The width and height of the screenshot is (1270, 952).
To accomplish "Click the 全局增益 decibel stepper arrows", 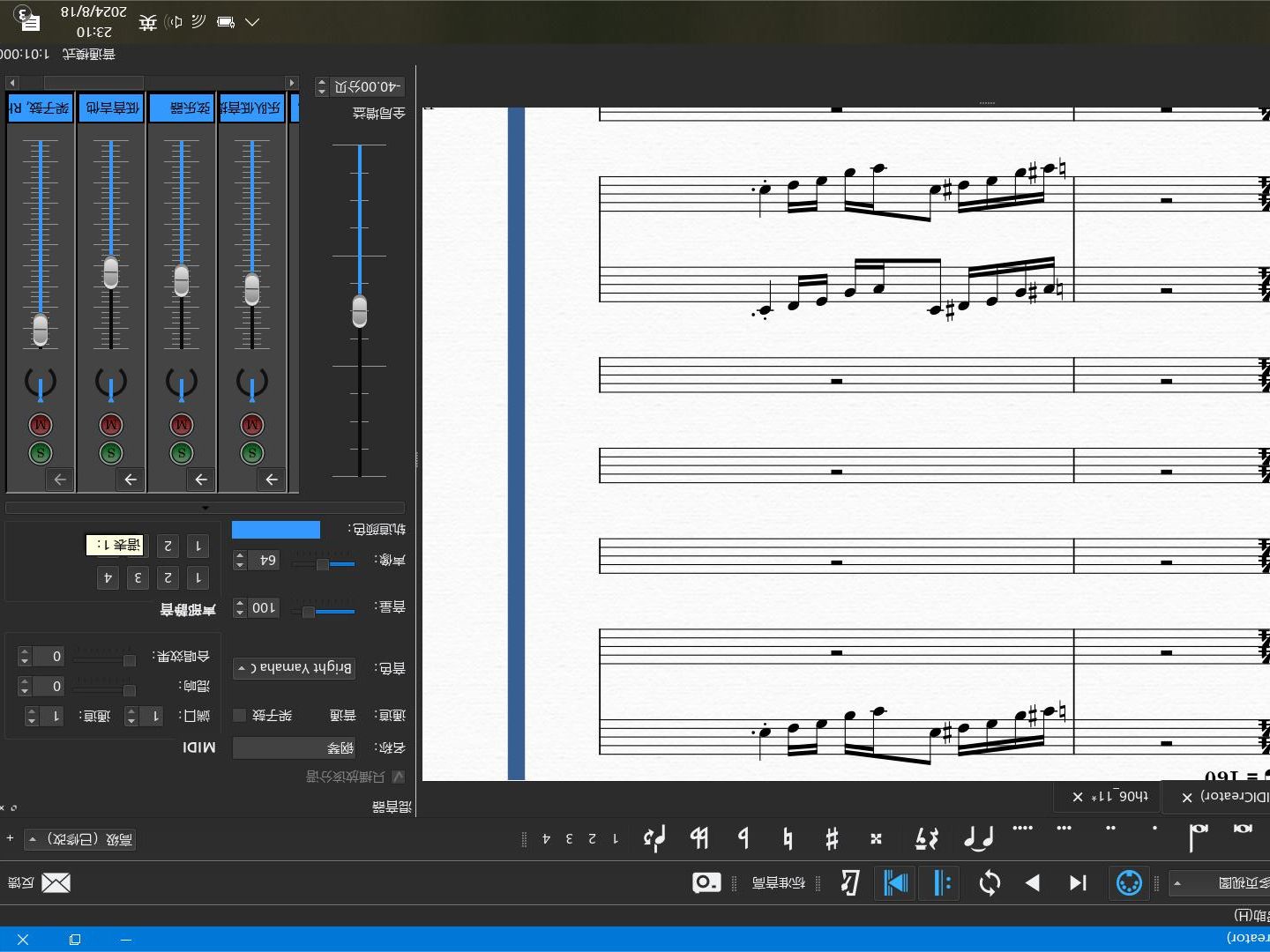I will [322, 86].
